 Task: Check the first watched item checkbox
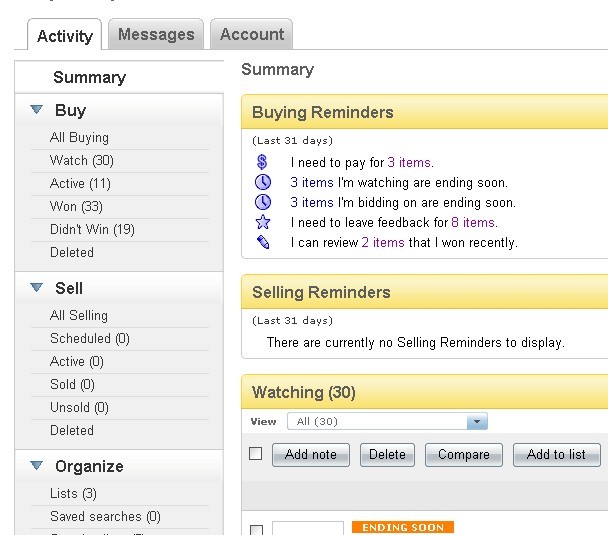(x=256, y=529)
